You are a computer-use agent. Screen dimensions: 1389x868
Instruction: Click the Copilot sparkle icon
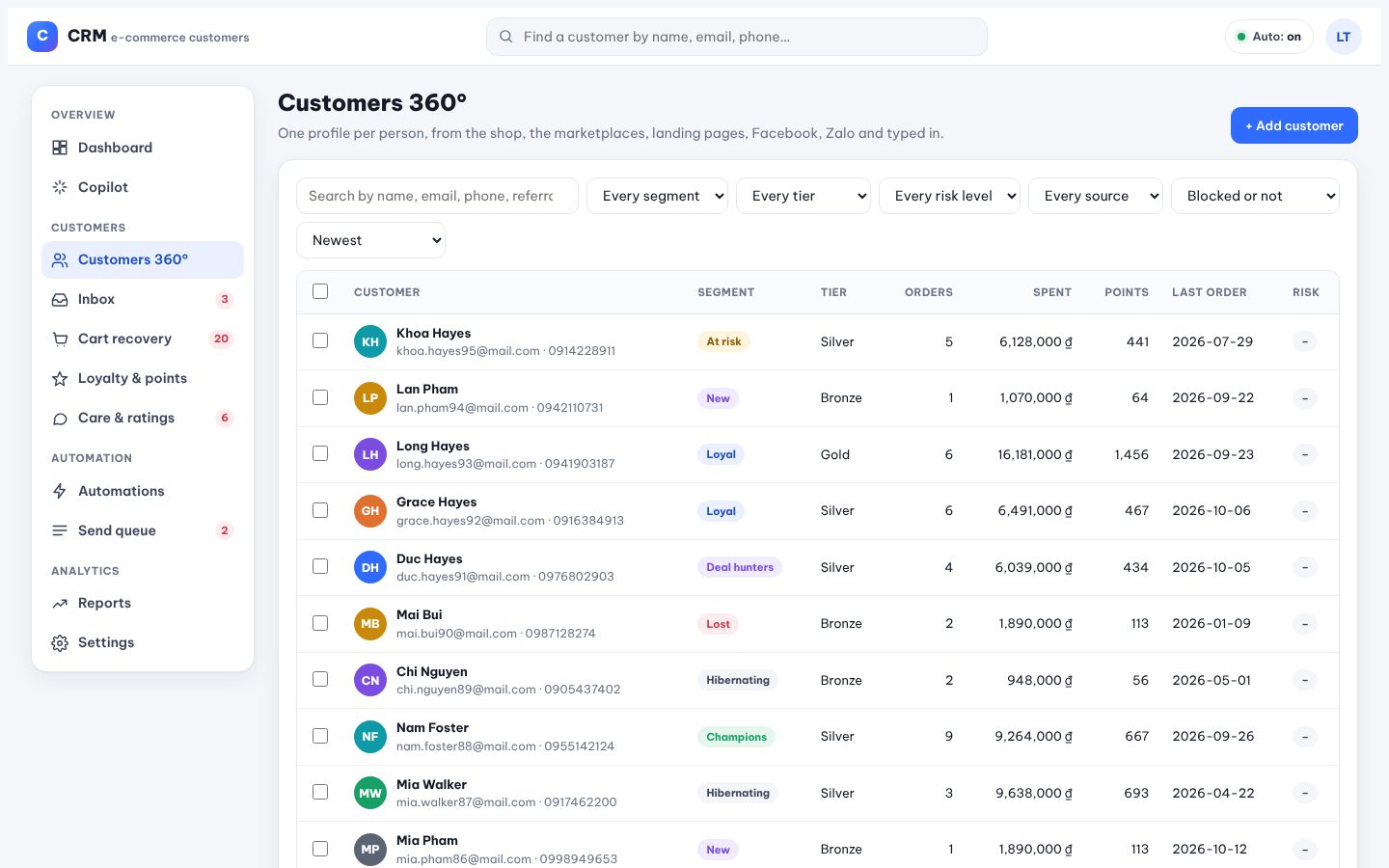[x=60, y=187]
